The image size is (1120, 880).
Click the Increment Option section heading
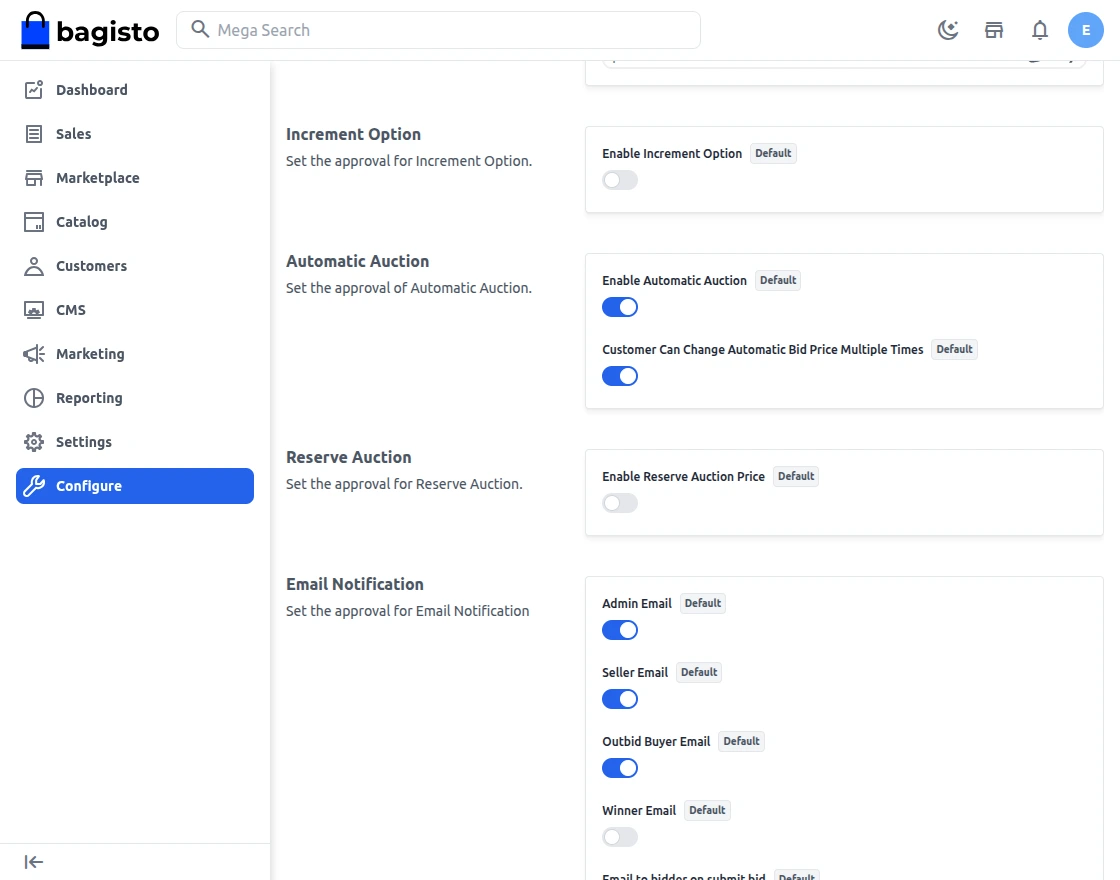(354, 134)
